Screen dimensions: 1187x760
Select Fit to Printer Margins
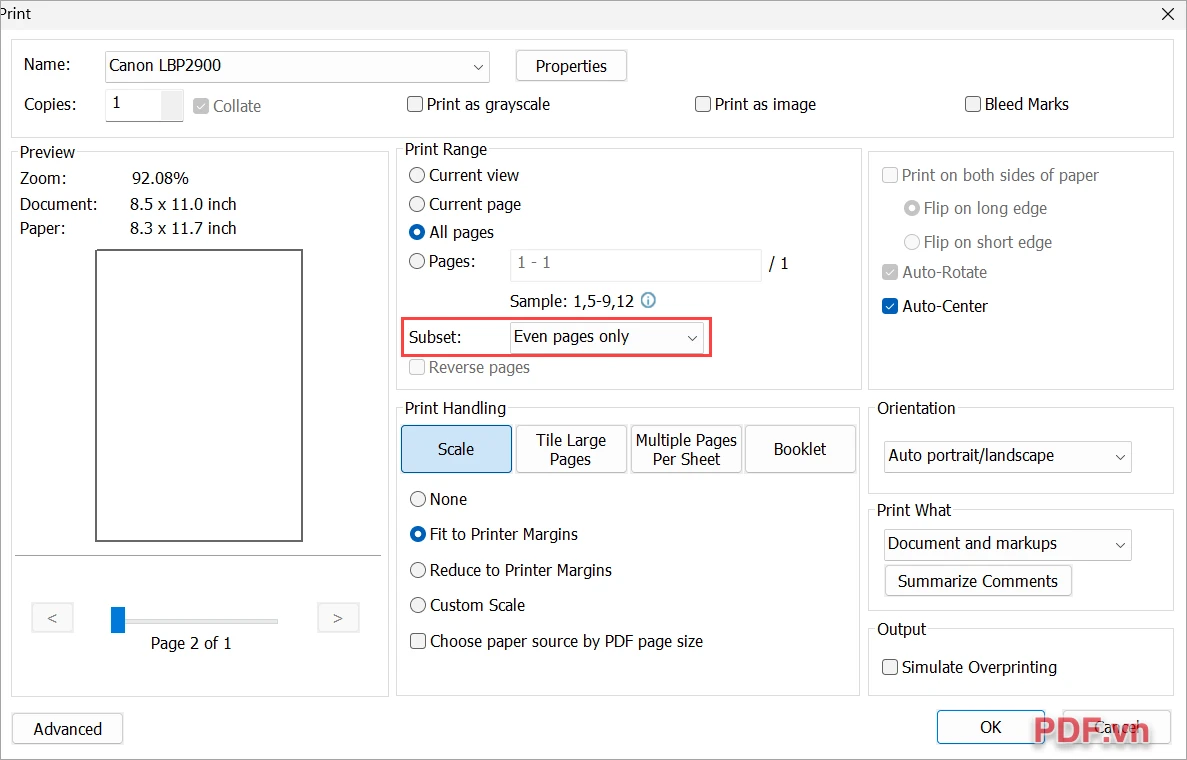coord(417,534)
